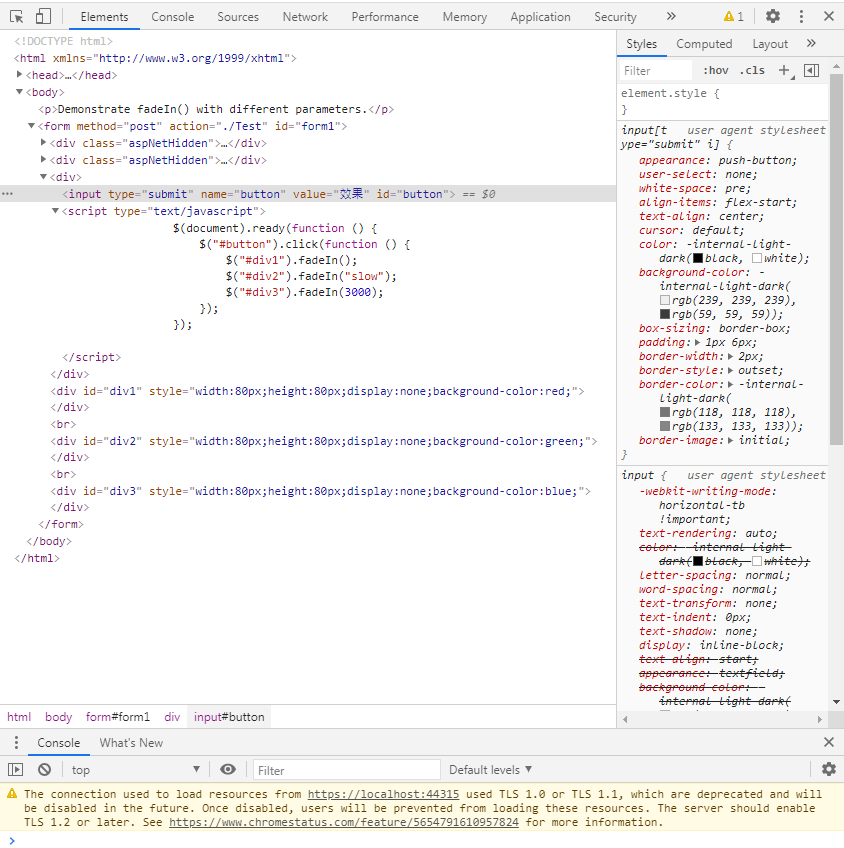Switch to the Elements tab
The width and height of the screenshot is (844, 848).
pyautogui.click(x=104, y=17)
